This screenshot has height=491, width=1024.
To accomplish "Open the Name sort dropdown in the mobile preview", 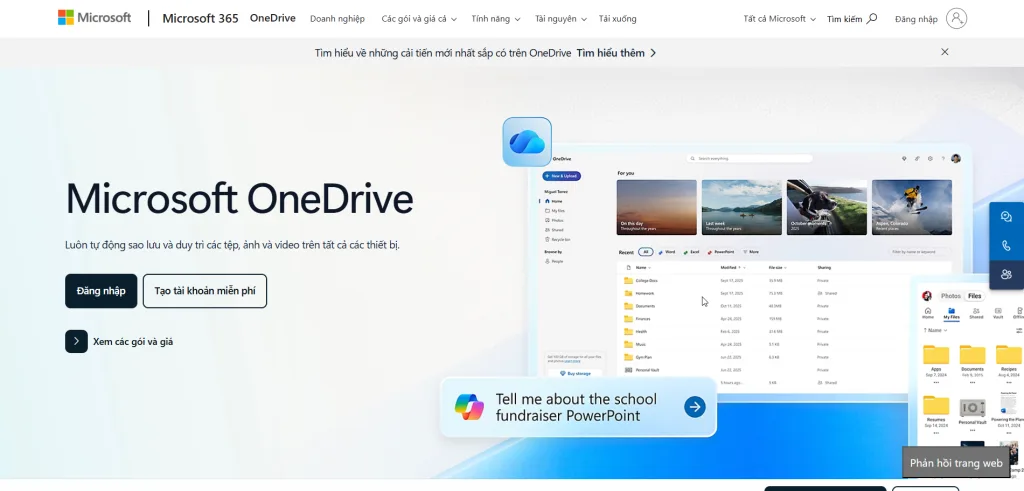I will 936,330.
